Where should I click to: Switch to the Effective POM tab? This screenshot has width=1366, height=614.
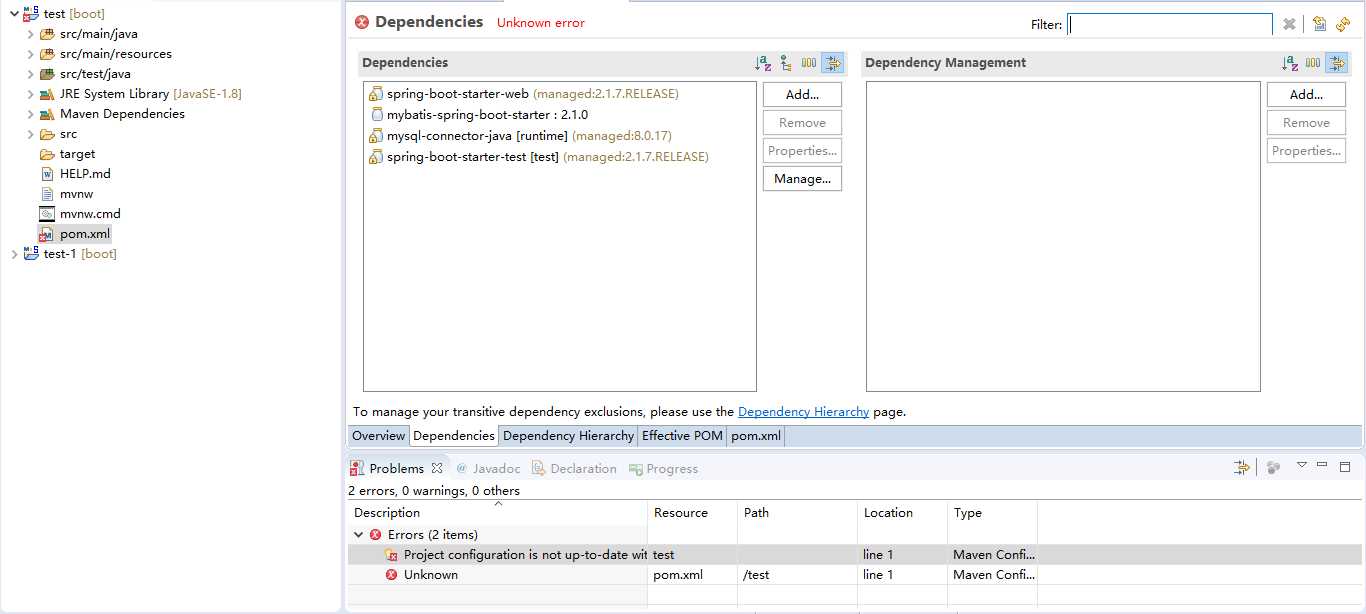coord(682,436)
